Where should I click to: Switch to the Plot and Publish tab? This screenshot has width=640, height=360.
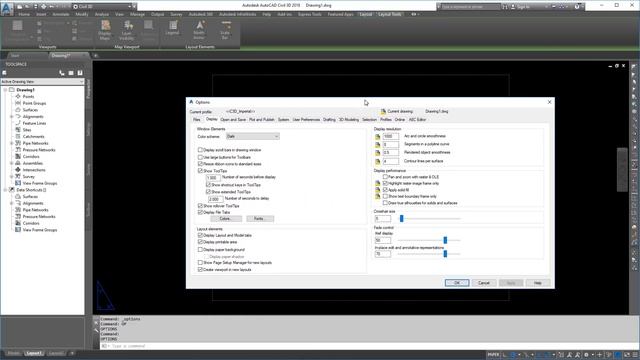pos(262,120)
